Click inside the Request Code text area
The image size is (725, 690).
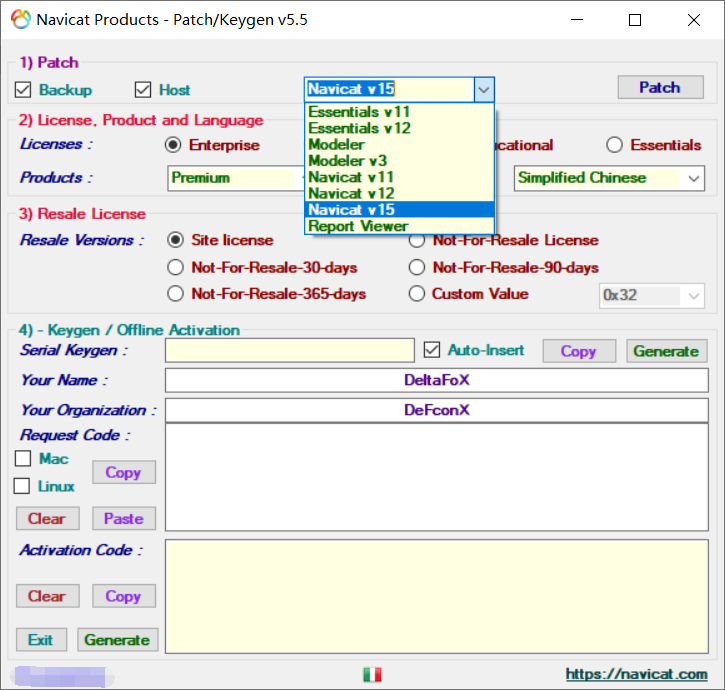(x=437, y=477)
